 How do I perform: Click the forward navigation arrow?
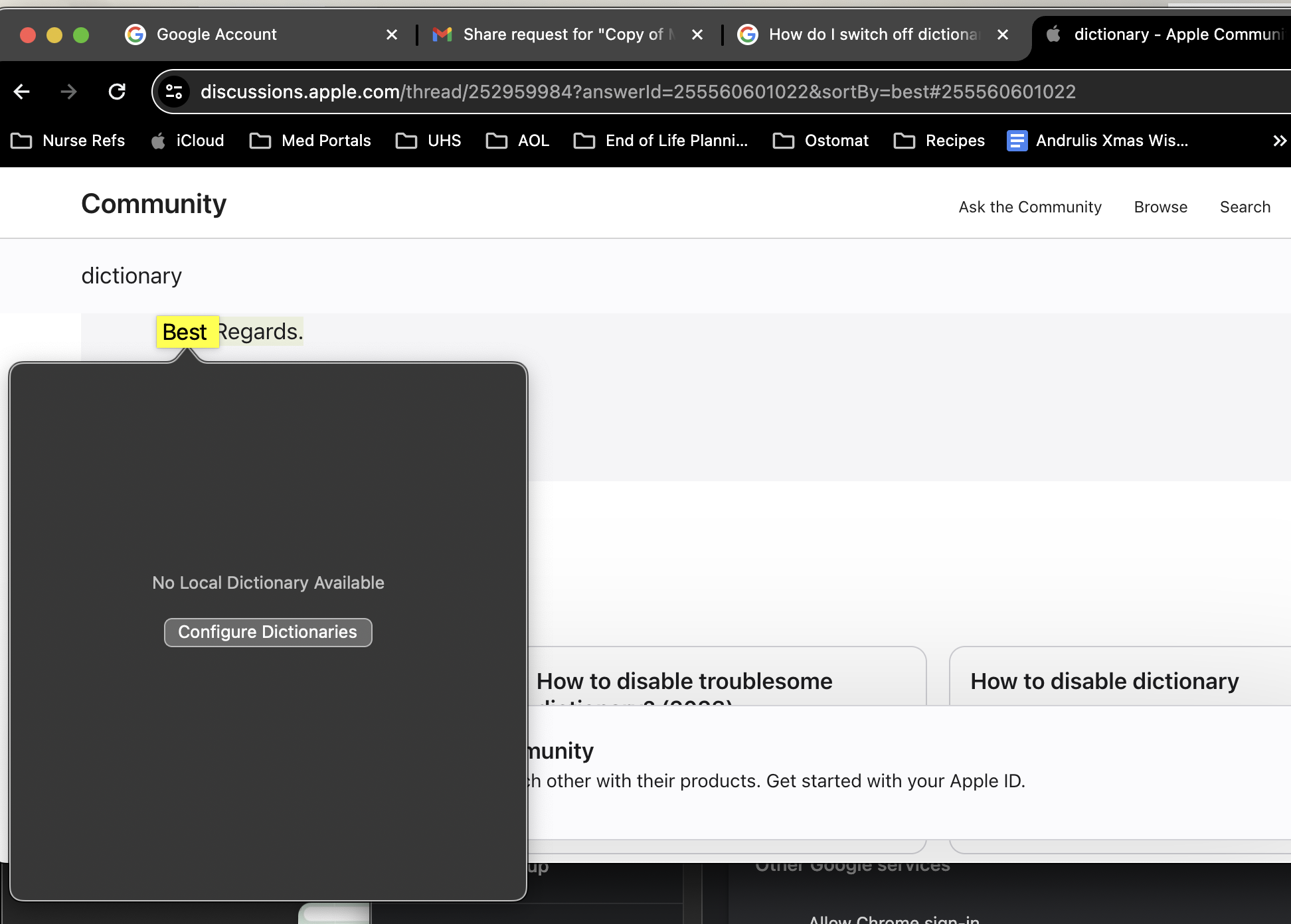(69, 92)
